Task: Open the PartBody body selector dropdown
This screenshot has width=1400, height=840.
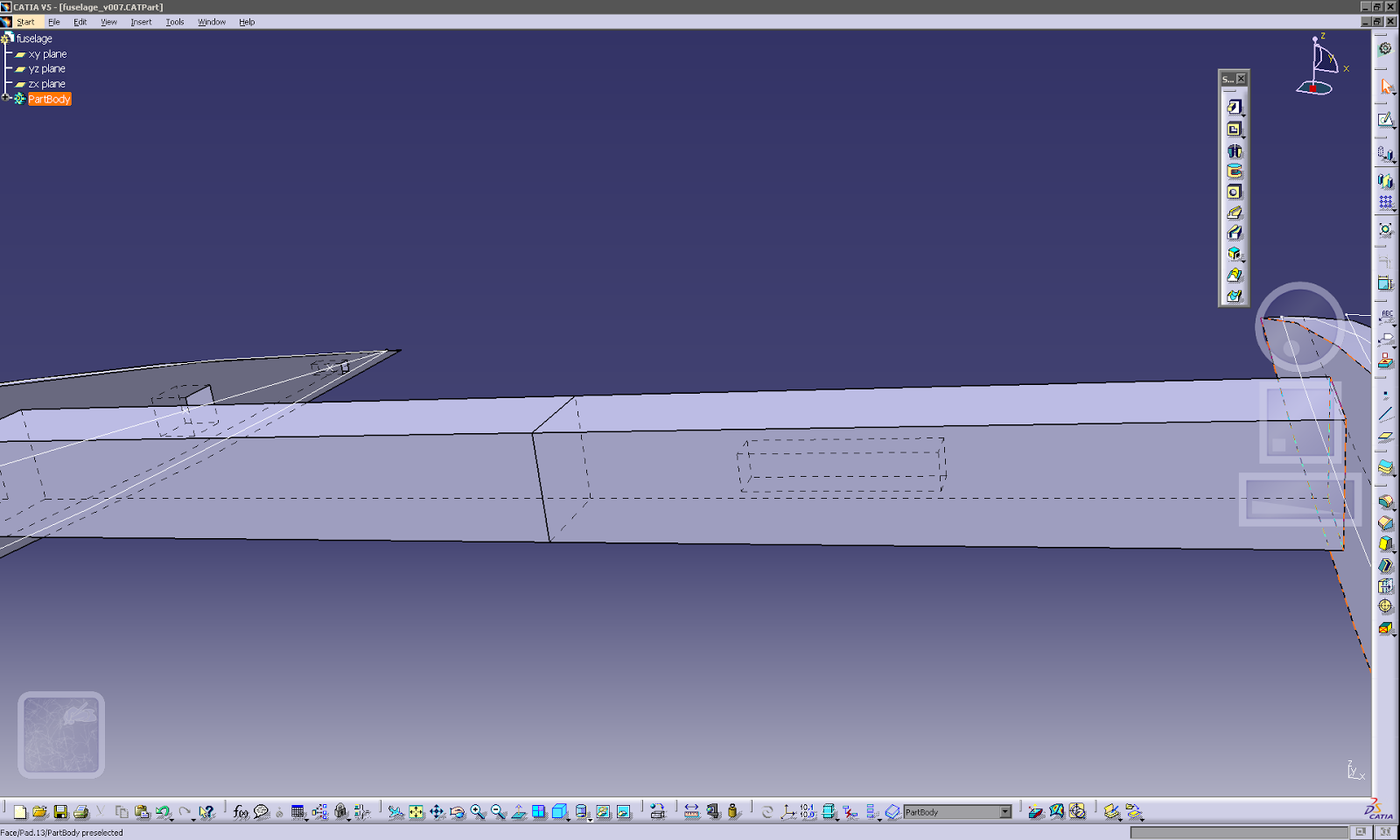Action: (x=1005, y=812)
